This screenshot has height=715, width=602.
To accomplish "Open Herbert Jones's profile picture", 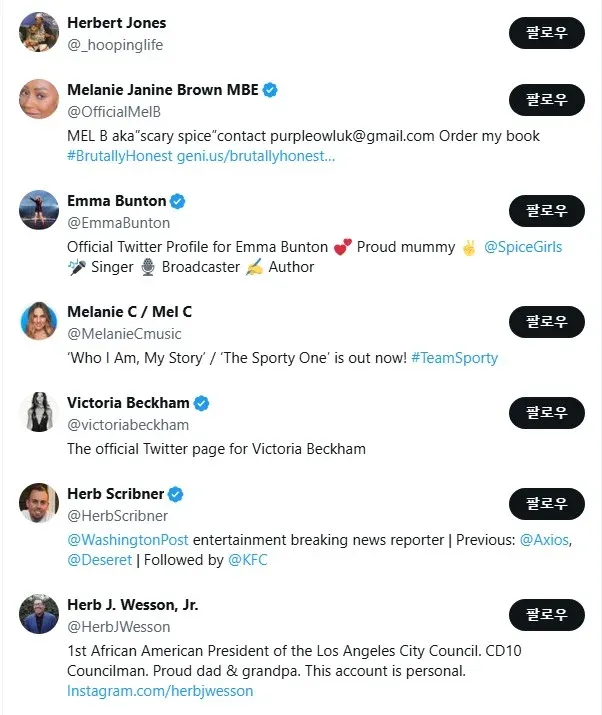I will (x=39, y=32).
